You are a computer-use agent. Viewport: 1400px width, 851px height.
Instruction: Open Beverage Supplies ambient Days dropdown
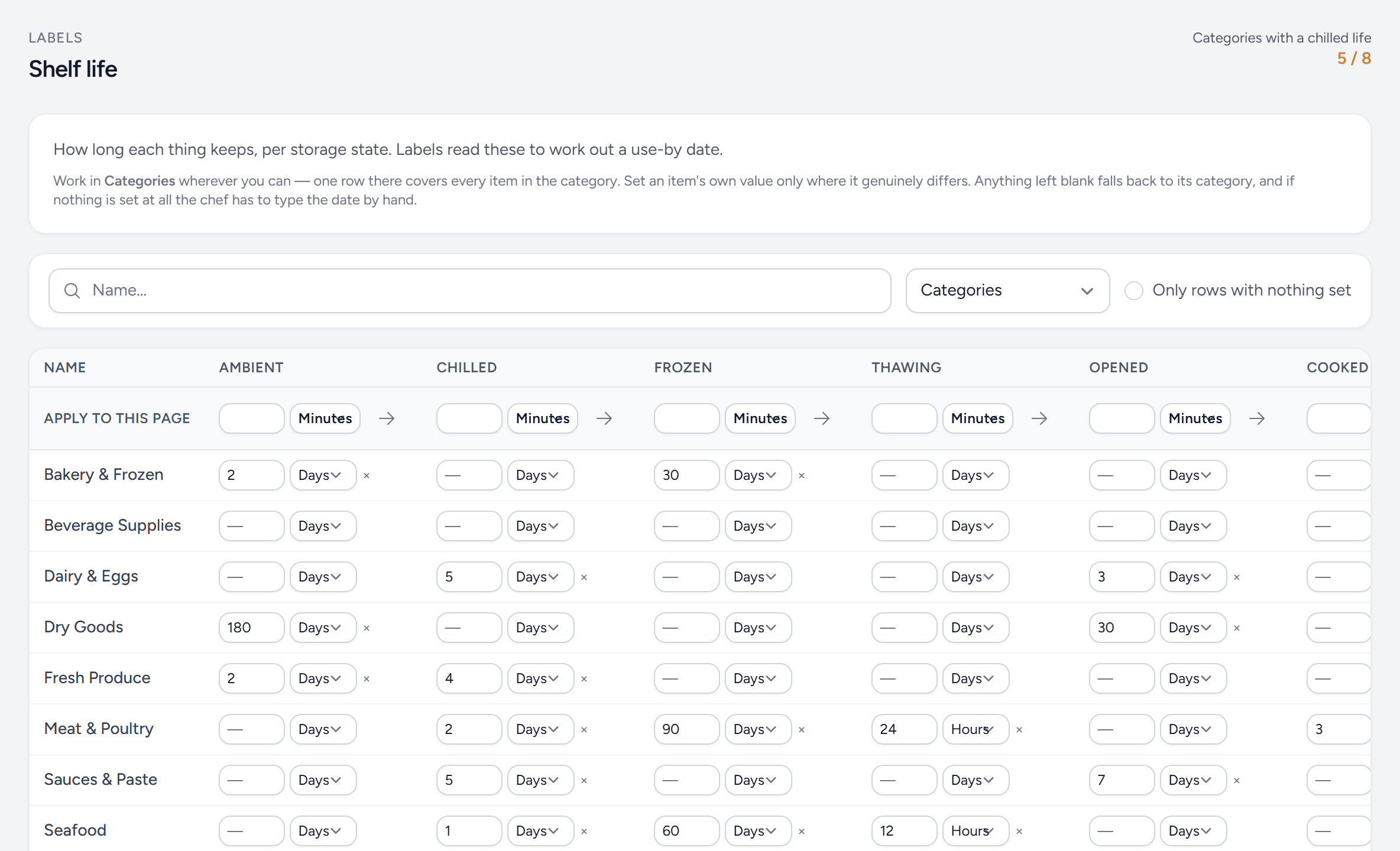(323, 526)
